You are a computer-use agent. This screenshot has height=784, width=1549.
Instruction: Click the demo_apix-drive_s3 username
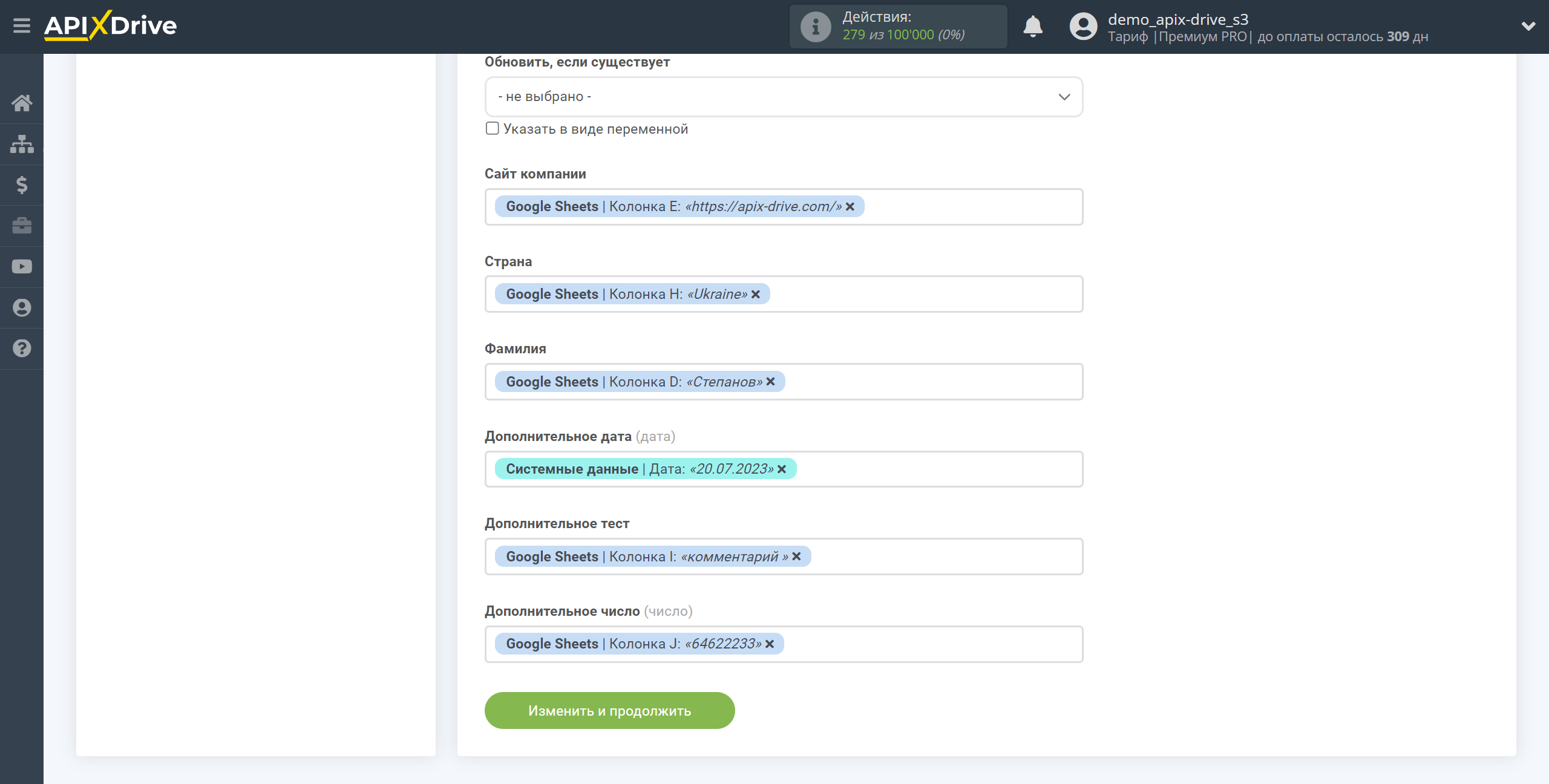[1177, 19]
